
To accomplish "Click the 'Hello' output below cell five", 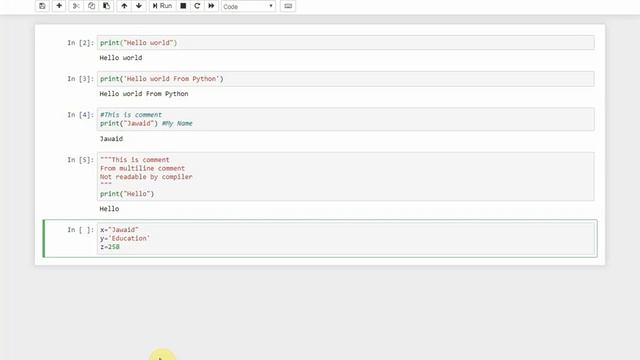I will click(x=109, y=209).
